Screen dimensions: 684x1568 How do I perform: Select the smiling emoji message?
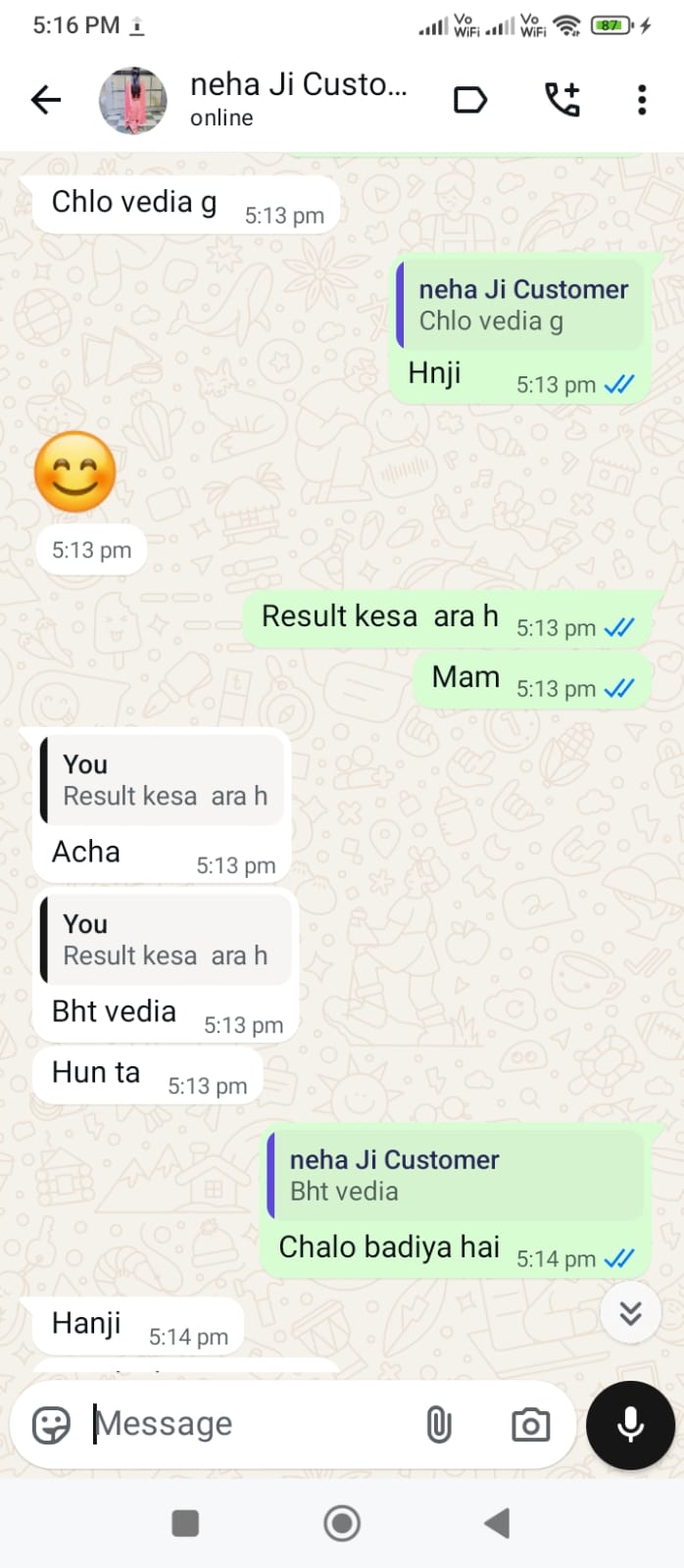75,471
